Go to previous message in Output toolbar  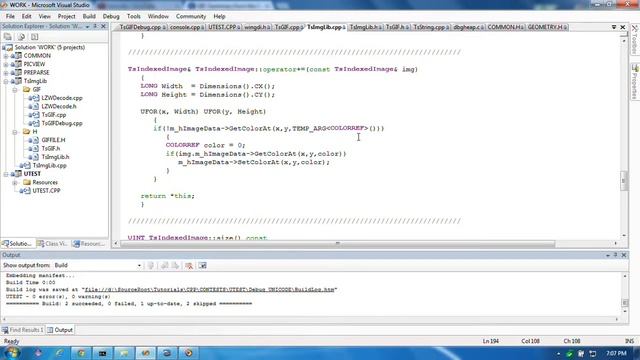point(164,266)
